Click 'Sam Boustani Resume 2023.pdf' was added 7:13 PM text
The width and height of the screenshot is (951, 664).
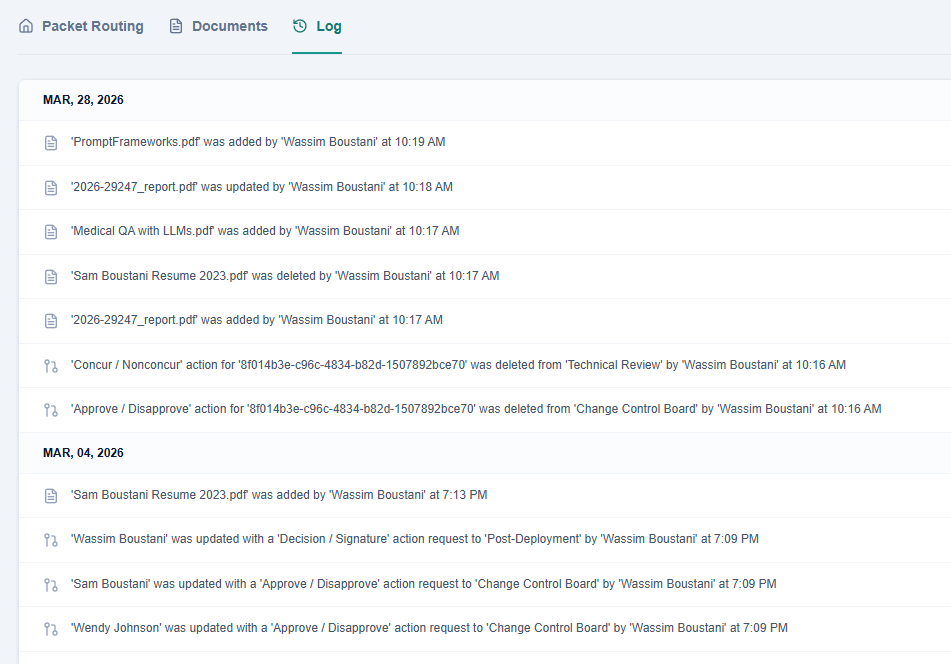(279, 495)
